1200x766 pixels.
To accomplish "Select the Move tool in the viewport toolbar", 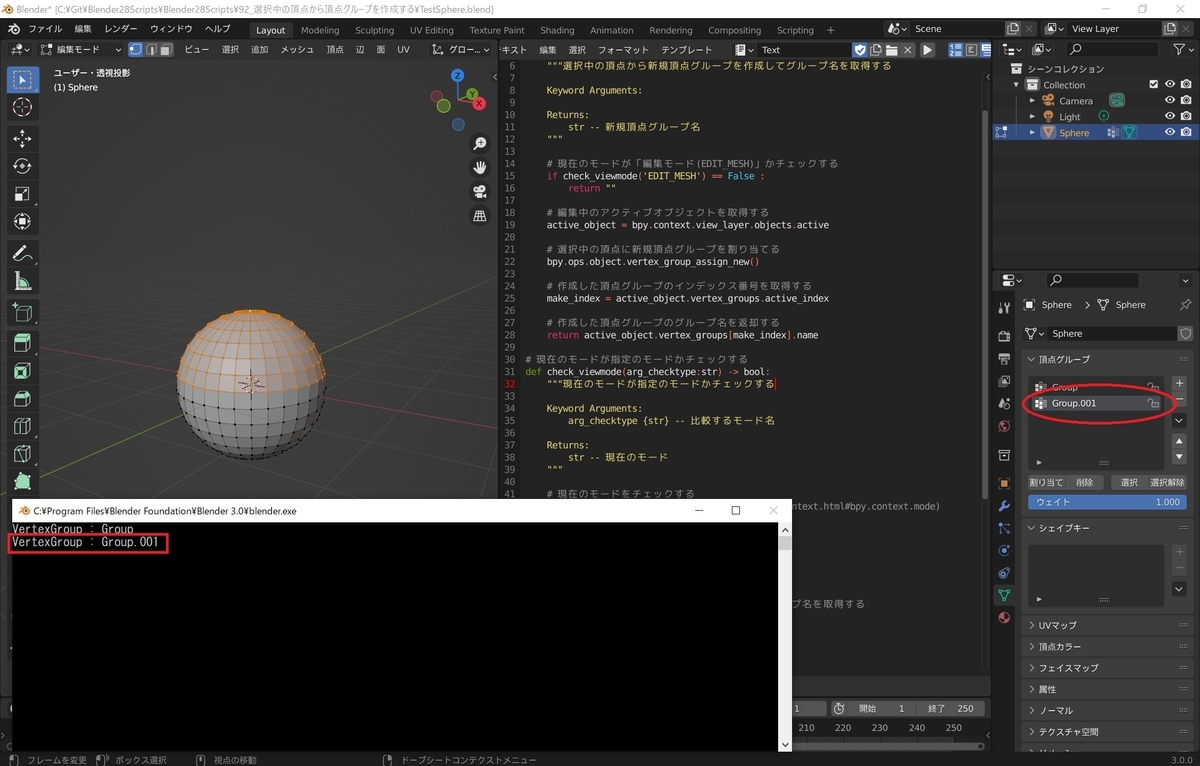I will pos(22,139).
